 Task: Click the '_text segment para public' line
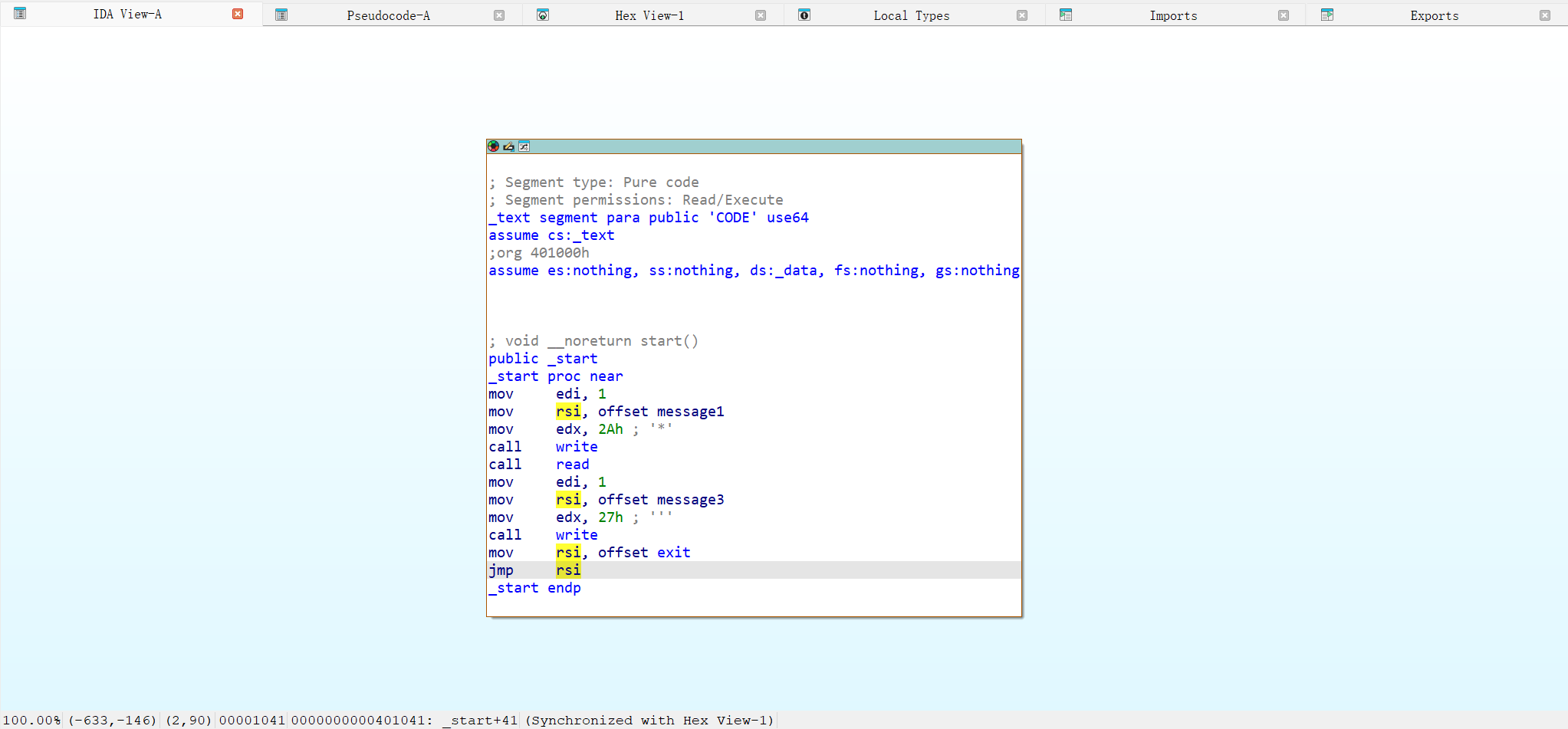point(649,218)
